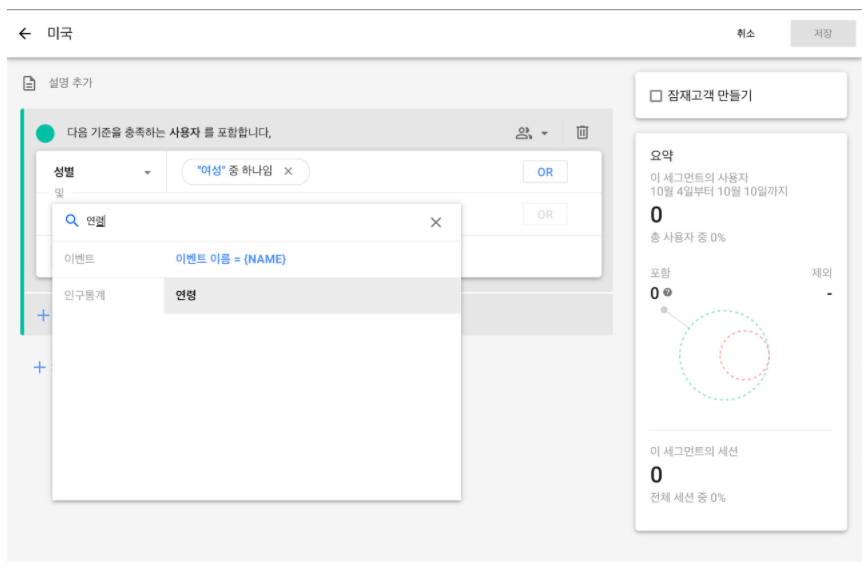
Task: Click the 인구통계 category label
Action: 85,295
